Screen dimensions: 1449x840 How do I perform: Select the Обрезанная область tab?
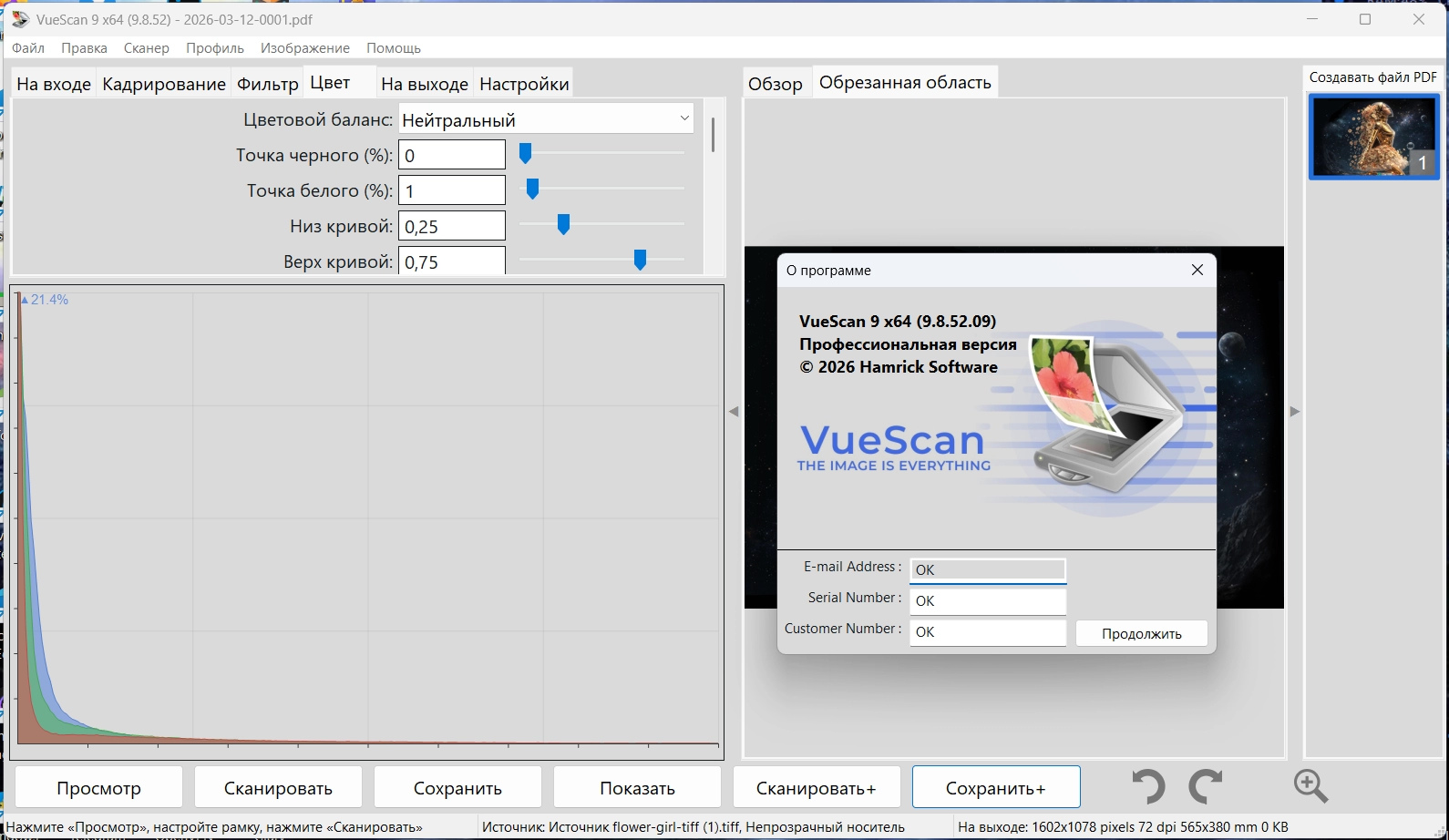(x=905, y=82)
